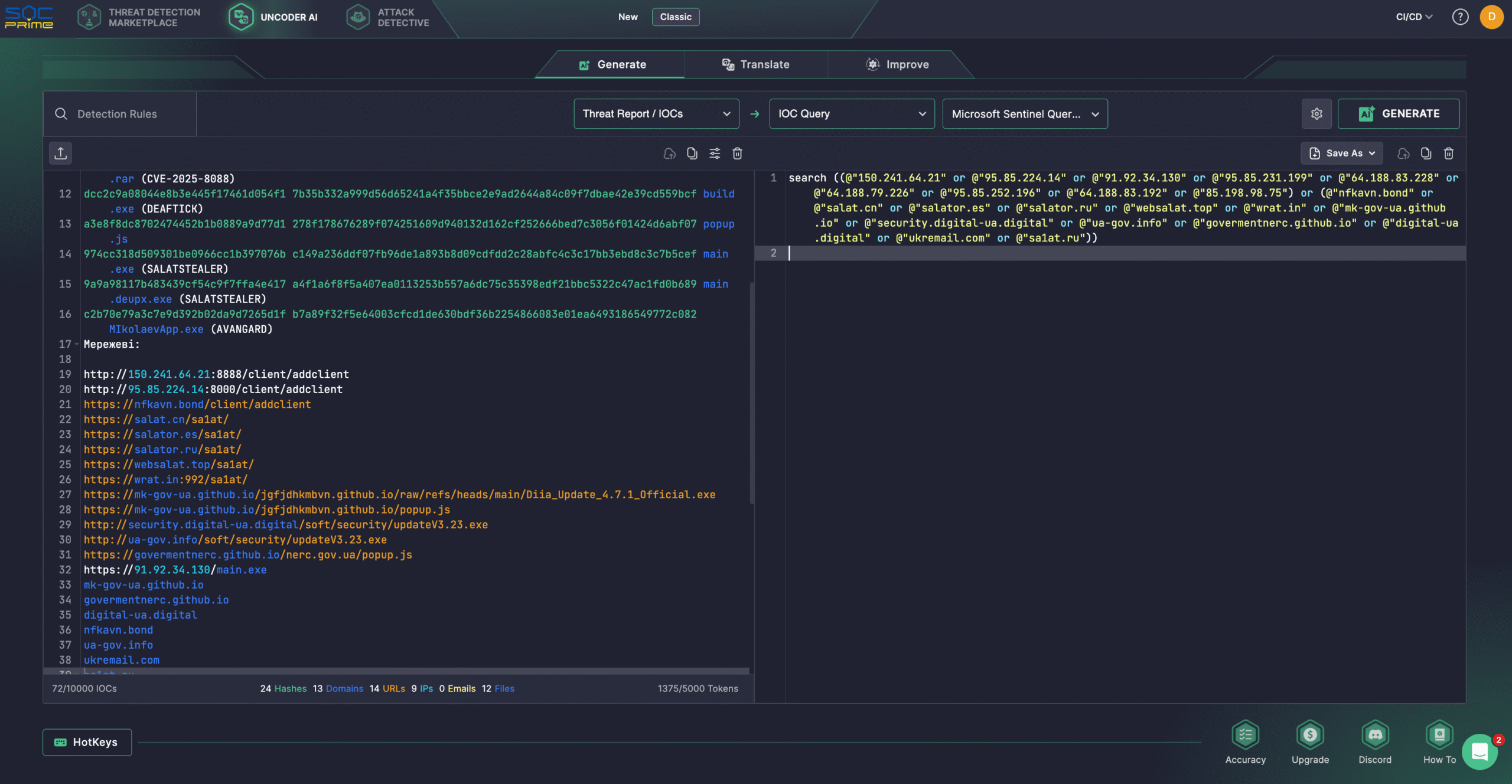Copy the generated Sentinel query

coord(1426,153)
